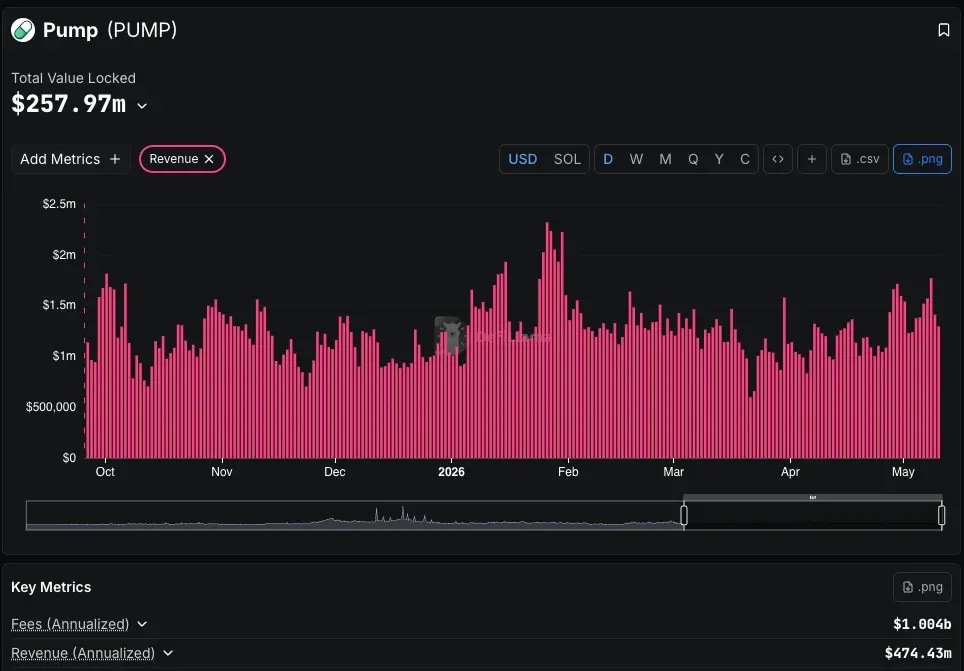Open the Add Metrics menu
The height and width of the screenshot is (671, 964).
tap(70, 159)
